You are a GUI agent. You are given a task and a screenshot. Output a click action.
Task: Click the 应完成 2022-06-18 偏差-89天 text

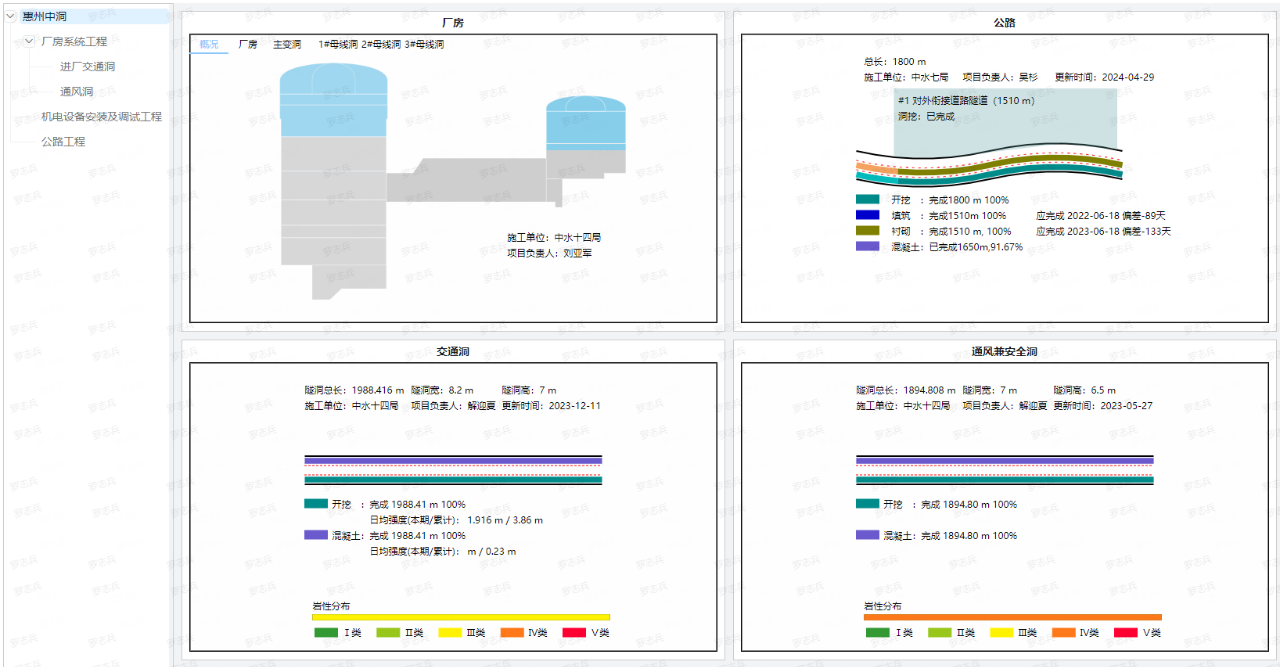tap(1101, 215)
